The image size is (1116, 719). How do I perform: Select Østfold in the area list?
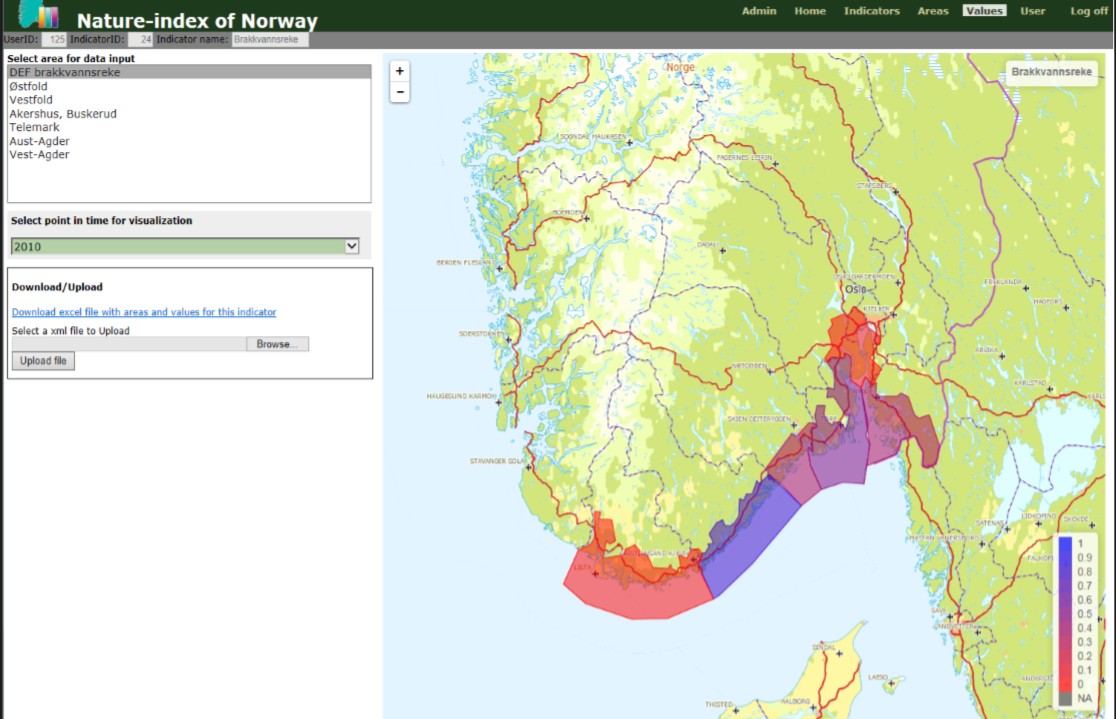(x=28, y=87)
